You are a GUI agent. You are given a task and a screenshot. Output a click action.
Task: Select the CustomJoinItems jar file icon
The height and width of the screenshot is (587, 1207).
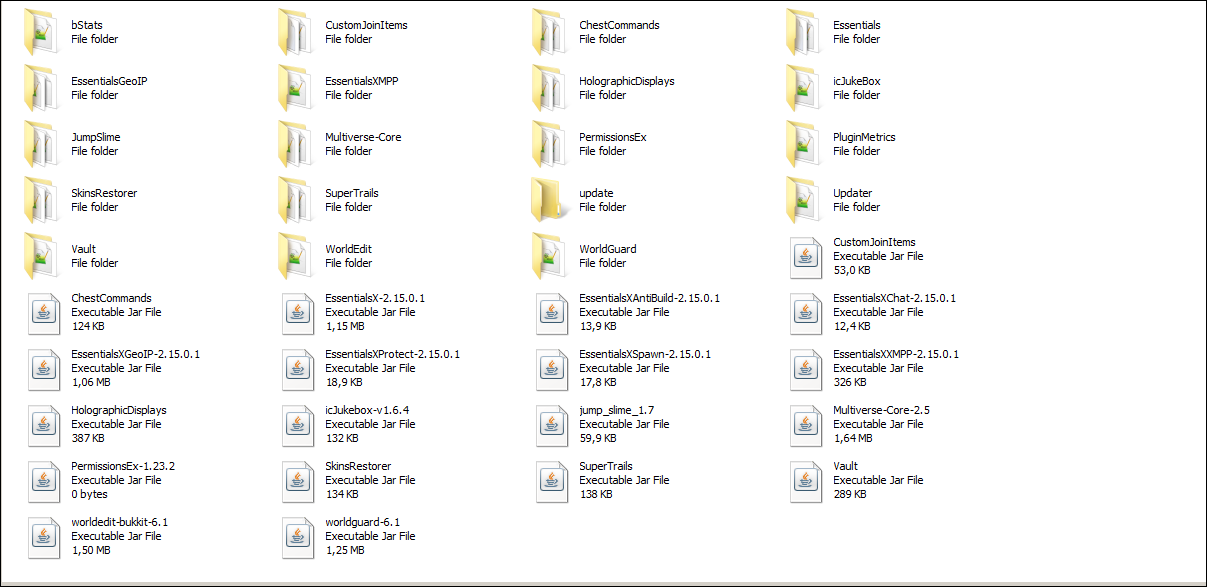click(x=806, y=257)
